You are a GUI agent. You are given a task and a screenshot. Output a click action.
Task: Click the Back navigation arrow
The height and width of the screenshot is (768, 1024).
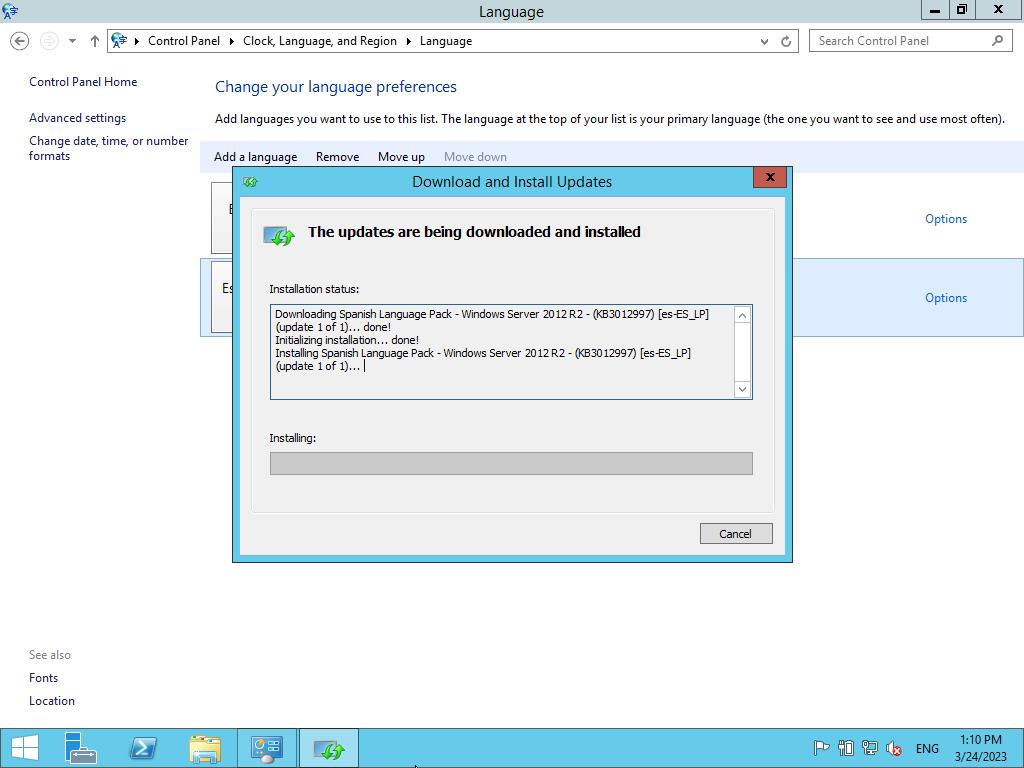point(20,41)
